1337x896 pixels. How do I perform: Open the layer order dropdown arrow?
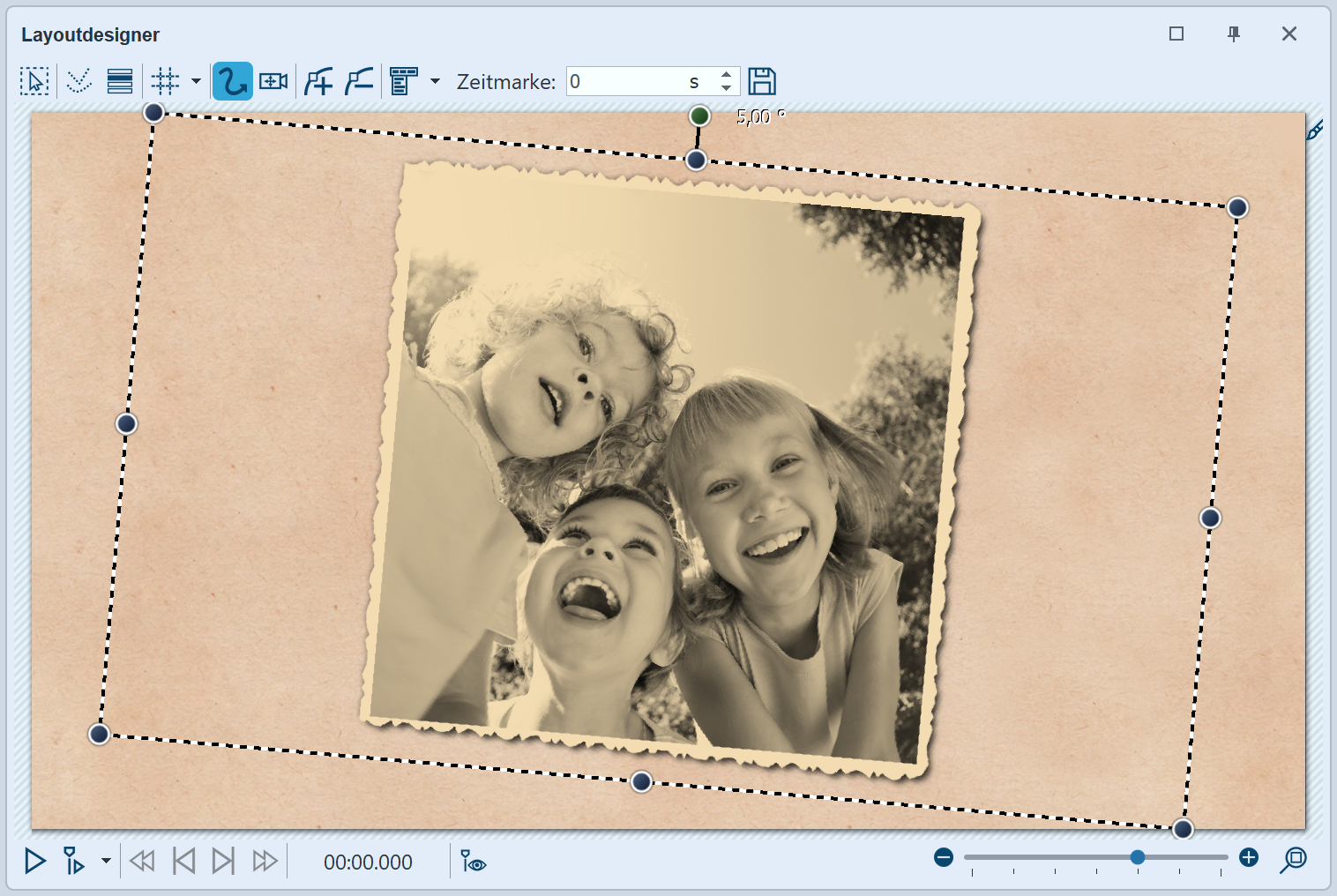click(x=435, y=80)
